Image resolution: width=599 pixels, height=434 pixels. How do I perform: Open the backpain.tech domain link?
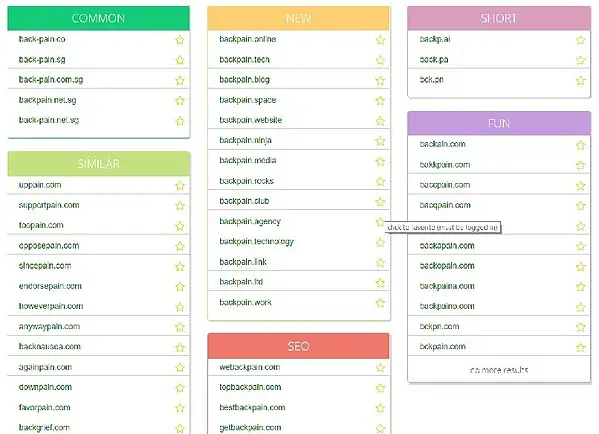[x=244, y=60]
